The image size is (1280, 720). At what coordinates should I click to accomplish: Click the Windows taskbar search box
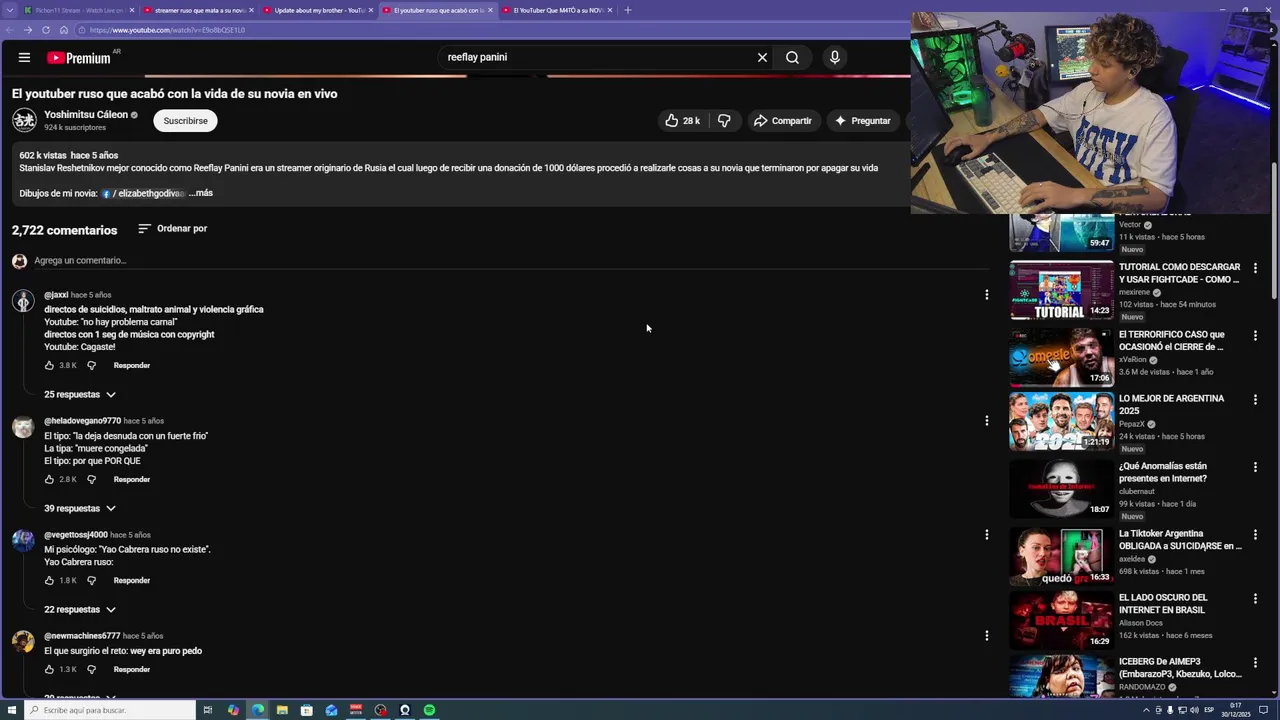pyautogui.click(x=110, y=710)
